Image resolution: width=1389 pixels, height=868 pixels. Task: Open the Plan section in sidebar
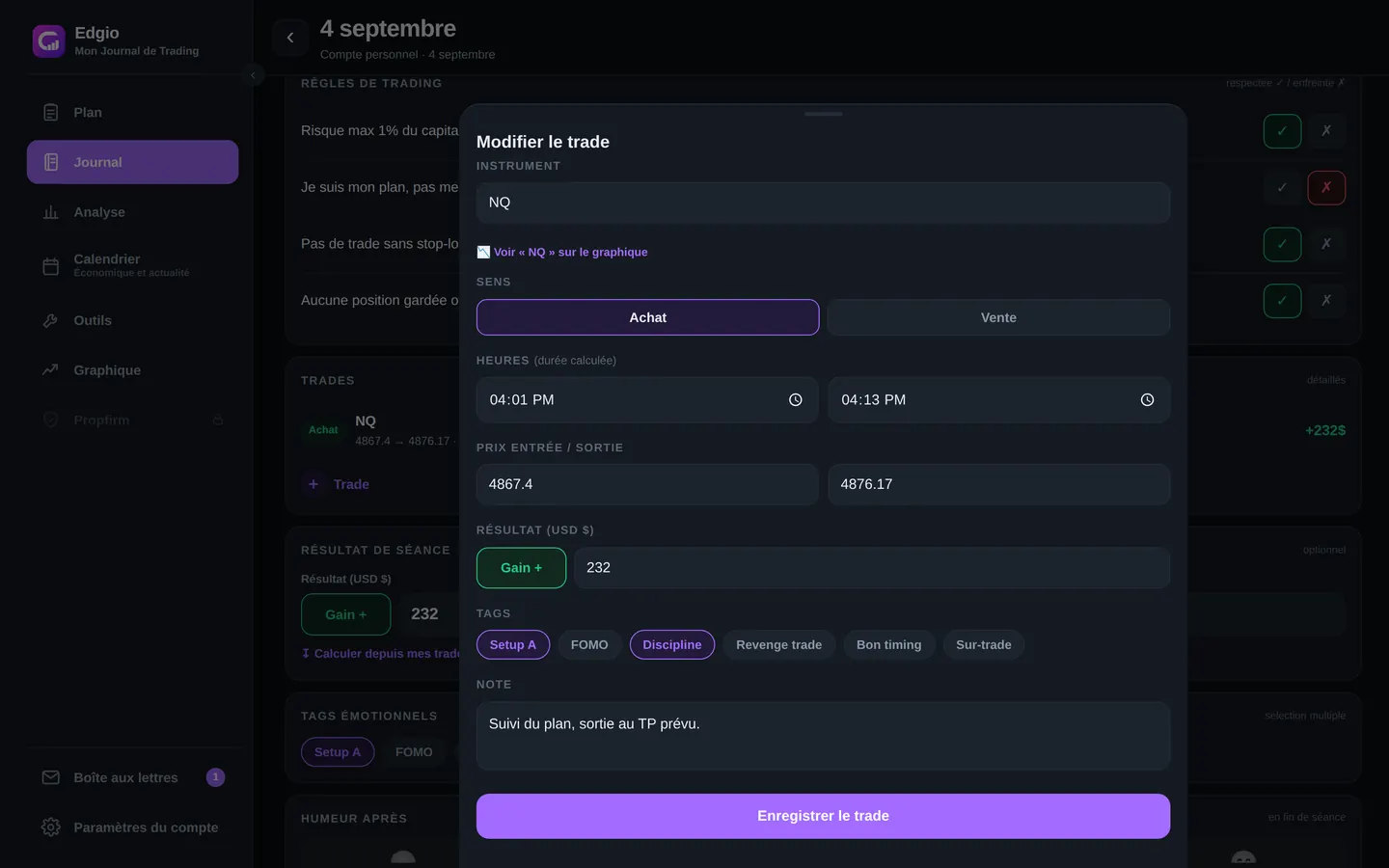click(x=133, y=113)
